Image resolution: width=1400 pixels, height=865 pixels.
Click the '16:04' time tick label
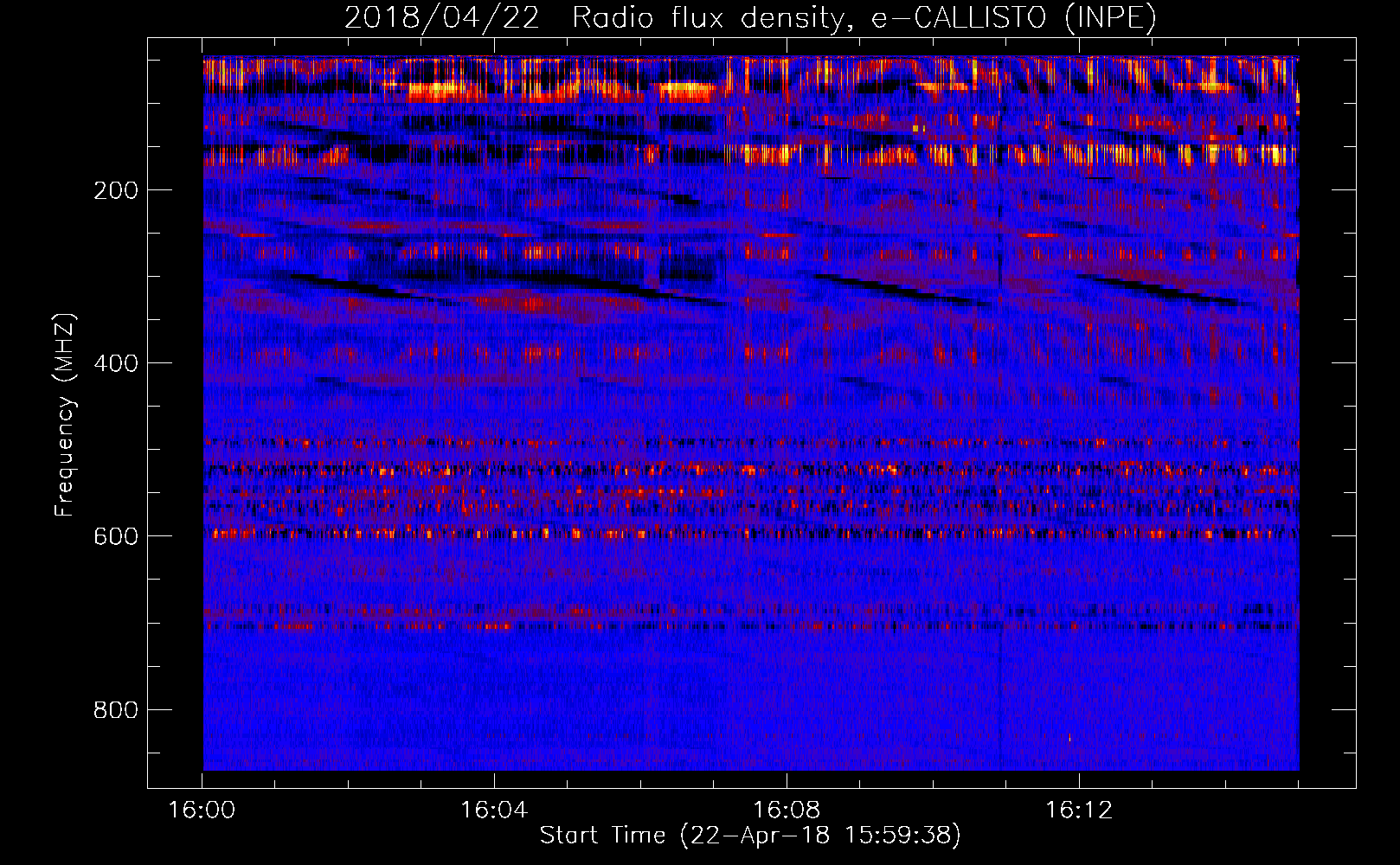click(494, 811)
